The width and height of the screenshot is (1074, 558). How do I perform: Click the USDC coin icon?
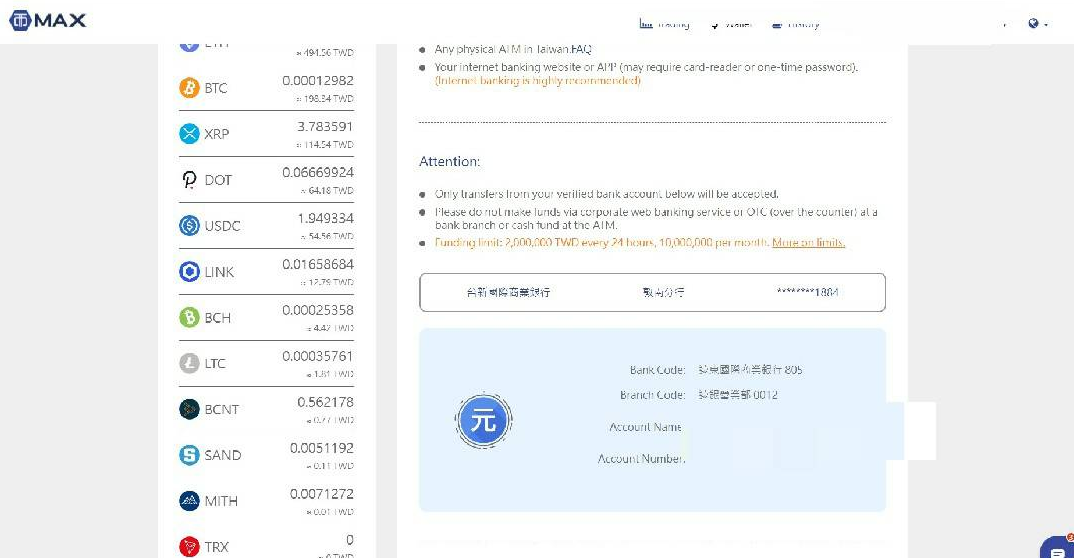coord(189,225)
